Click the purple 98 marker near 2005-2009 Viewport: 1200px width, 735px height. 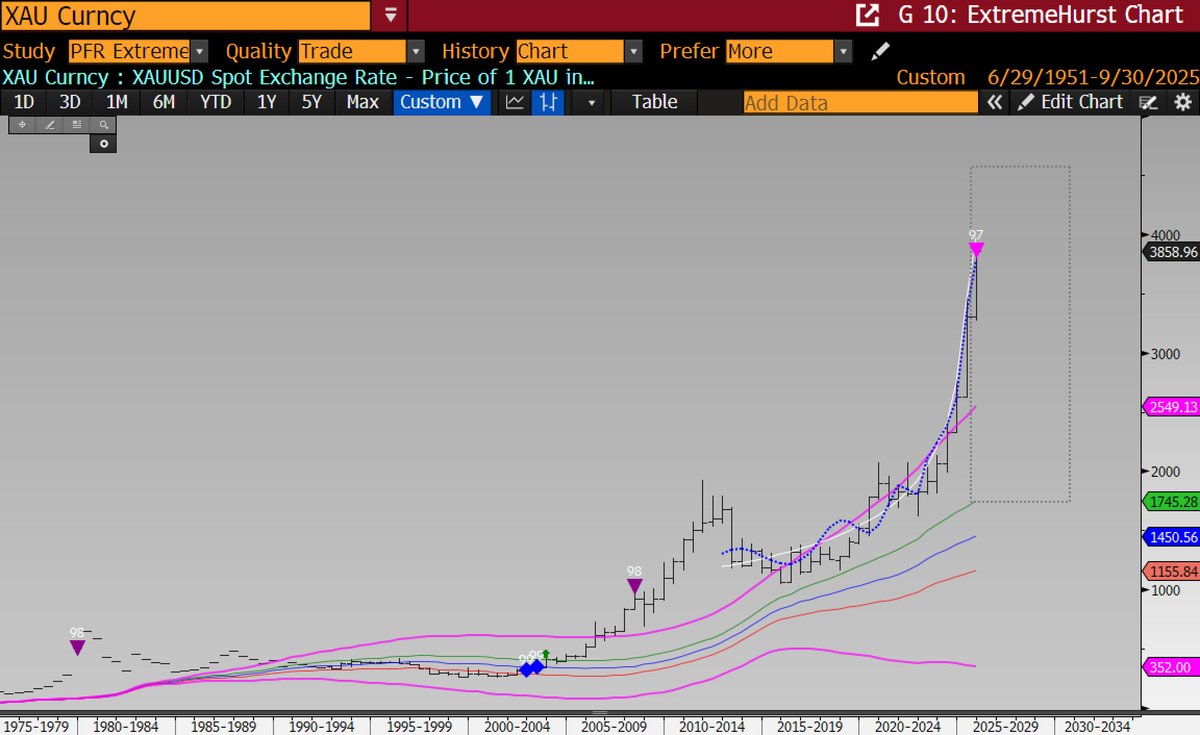tap(634, 586)
